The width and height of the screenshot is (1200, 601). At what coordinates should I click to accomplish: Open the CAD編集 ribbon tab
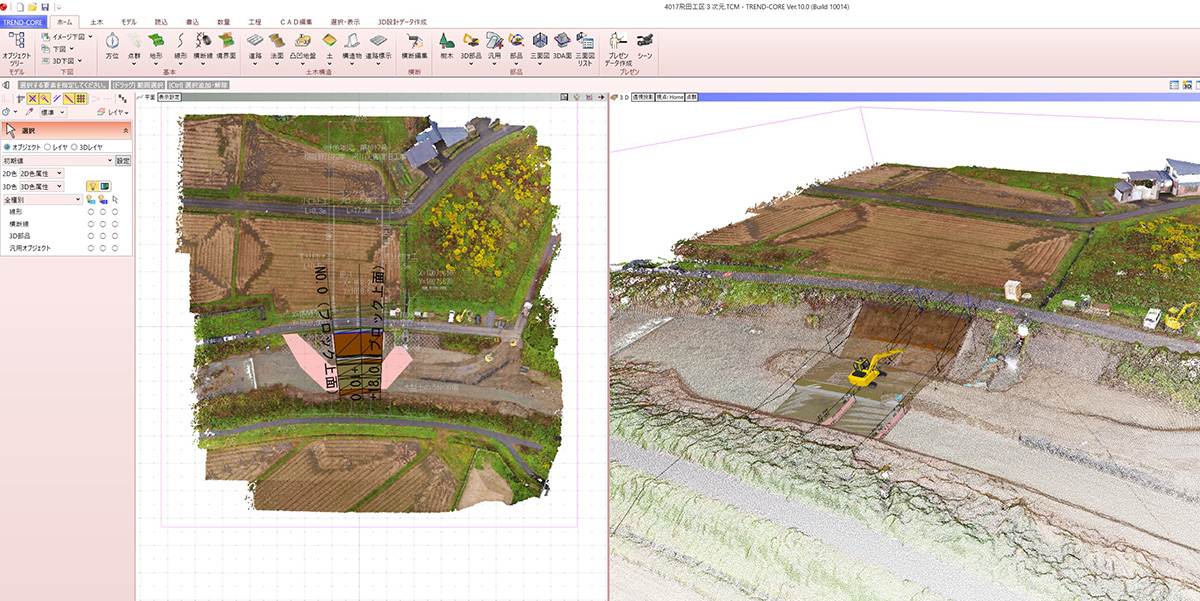(296, 20)
